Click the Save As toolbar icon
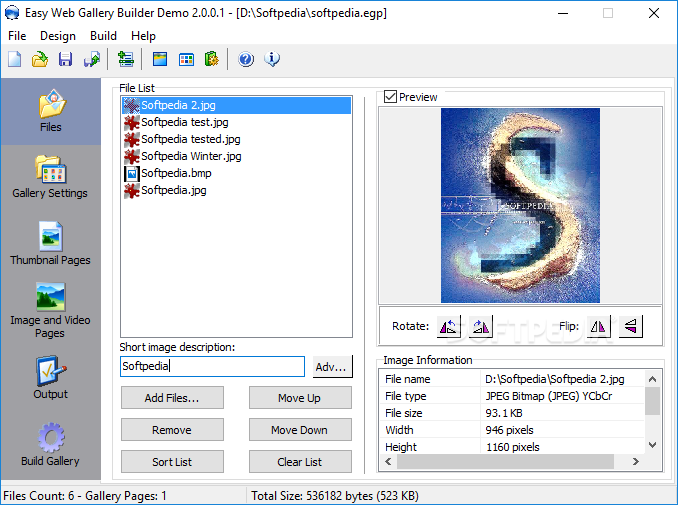The image size is (678, 505). click(x=92, y=59)
